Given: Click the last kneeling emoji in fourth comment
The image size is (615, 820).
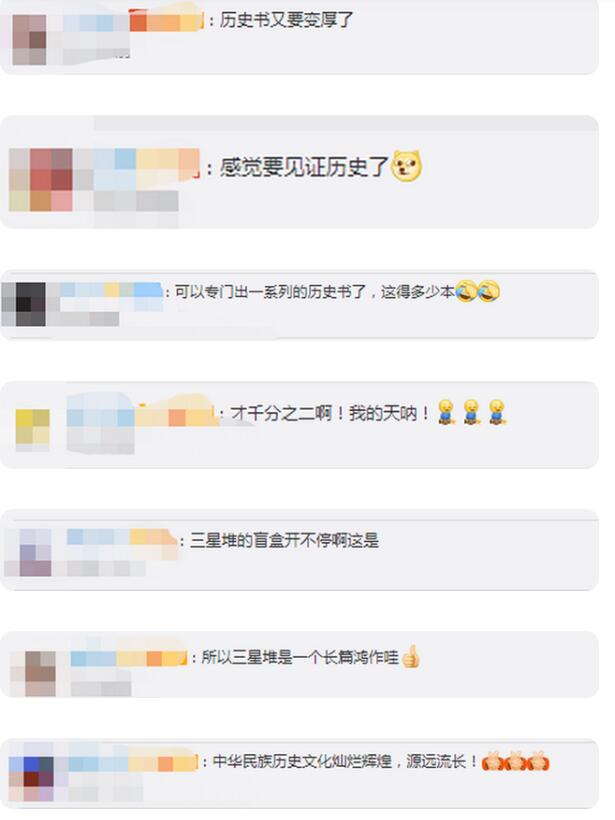Looking at the screenshot, I should click(x=497, y=412).
